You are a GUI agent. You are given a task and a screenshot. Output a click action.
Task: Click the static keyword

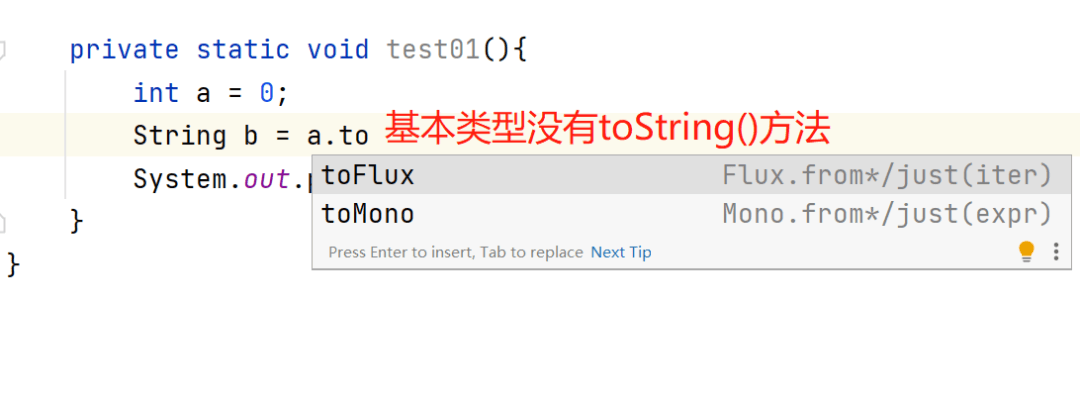pos(243,50)
